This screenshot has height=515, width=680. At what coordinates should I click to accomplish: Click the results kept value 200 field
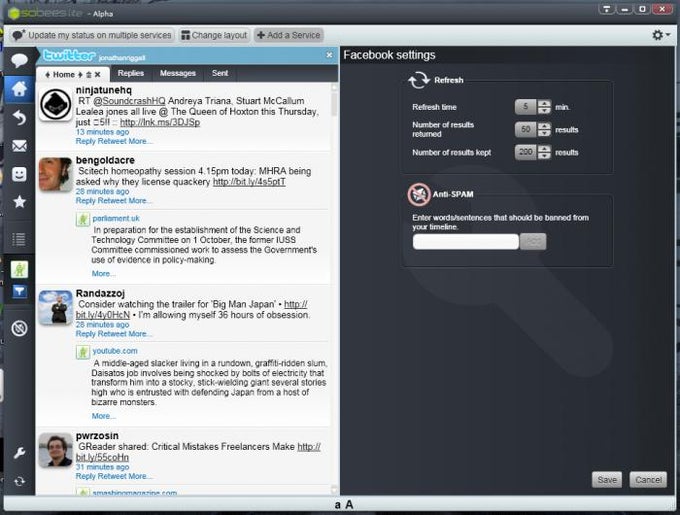click(x=526, y=152)
